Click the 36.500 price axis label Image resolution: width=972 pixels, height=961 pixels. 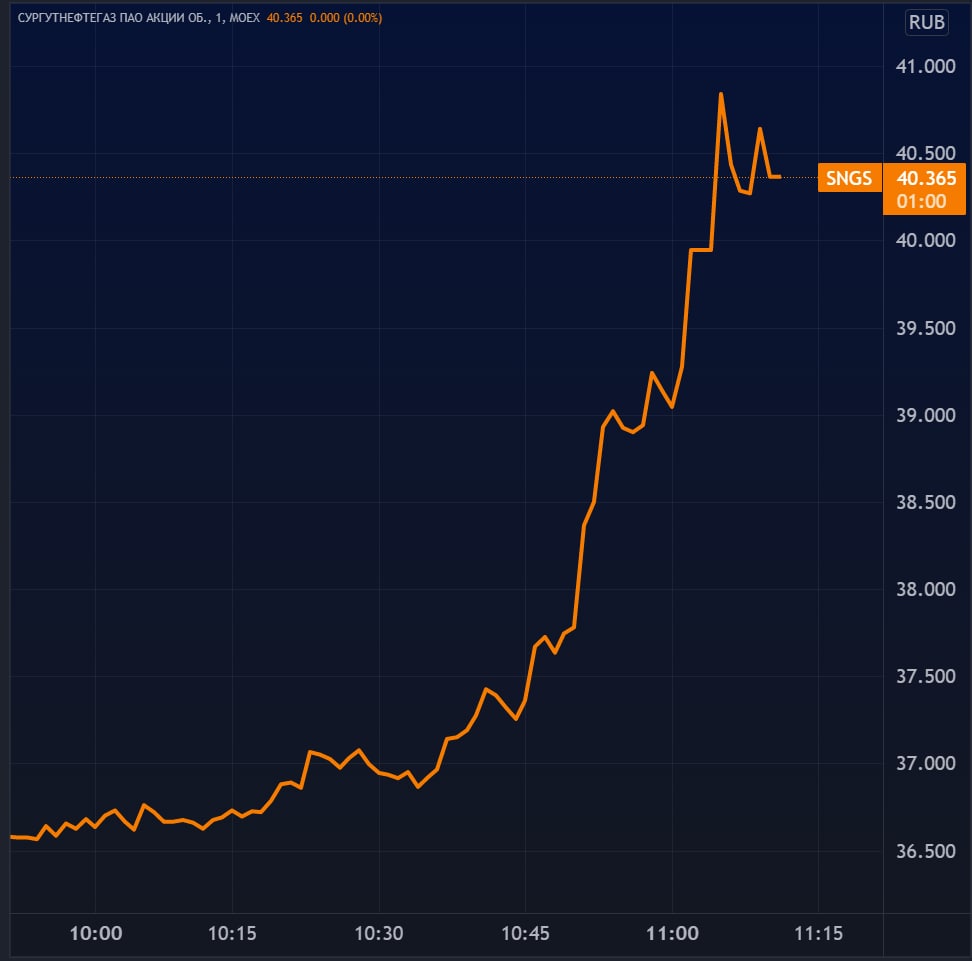(x=926, y=851)
